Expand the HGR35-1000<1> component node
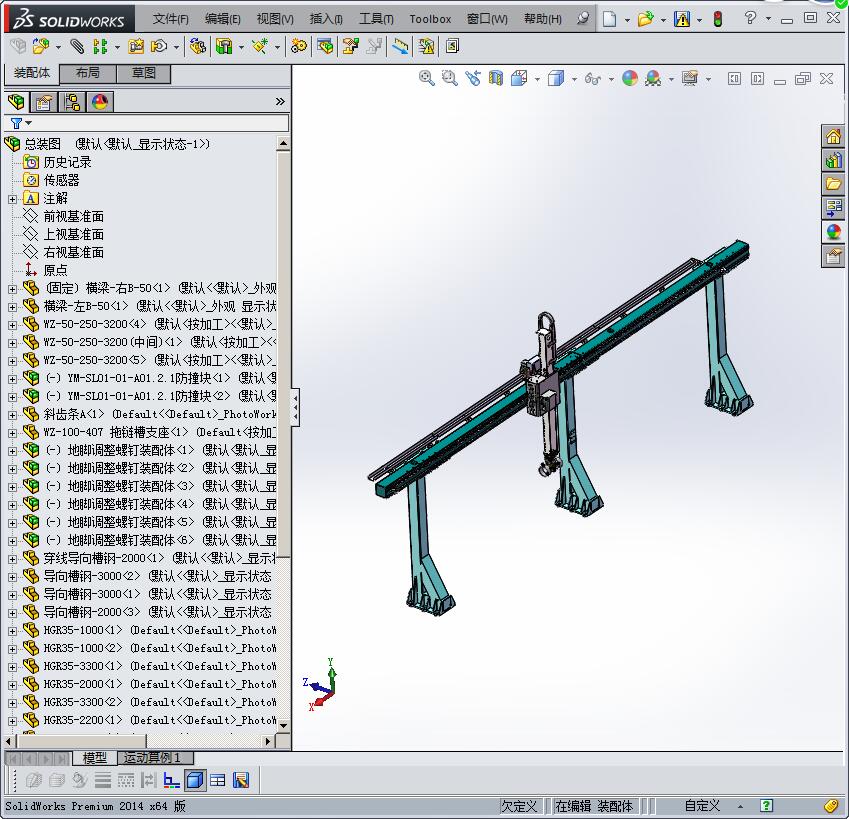 pyautogui.click(x=12, y=631)
